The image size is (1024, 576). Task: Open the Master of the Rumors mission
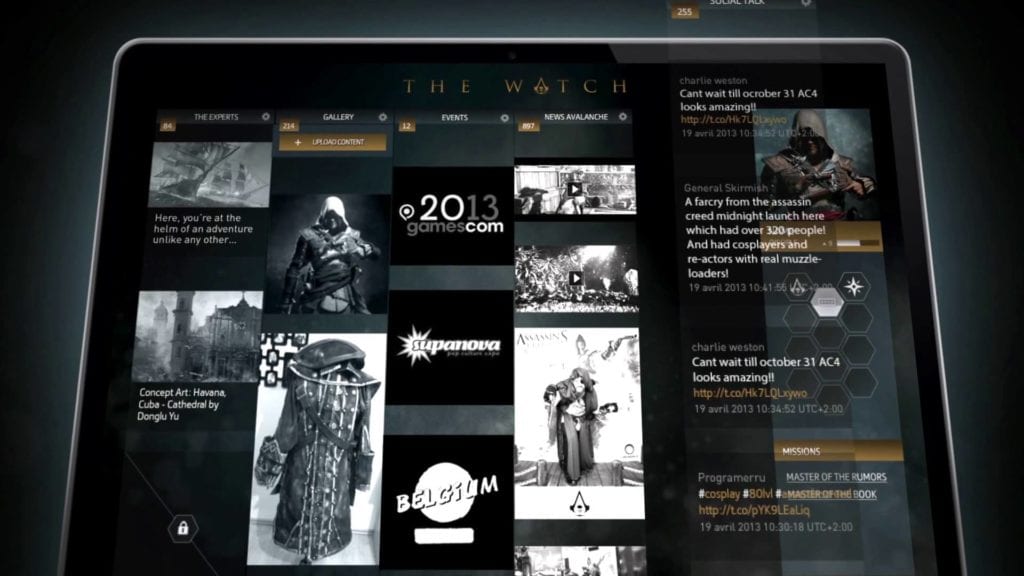point(836,477)
